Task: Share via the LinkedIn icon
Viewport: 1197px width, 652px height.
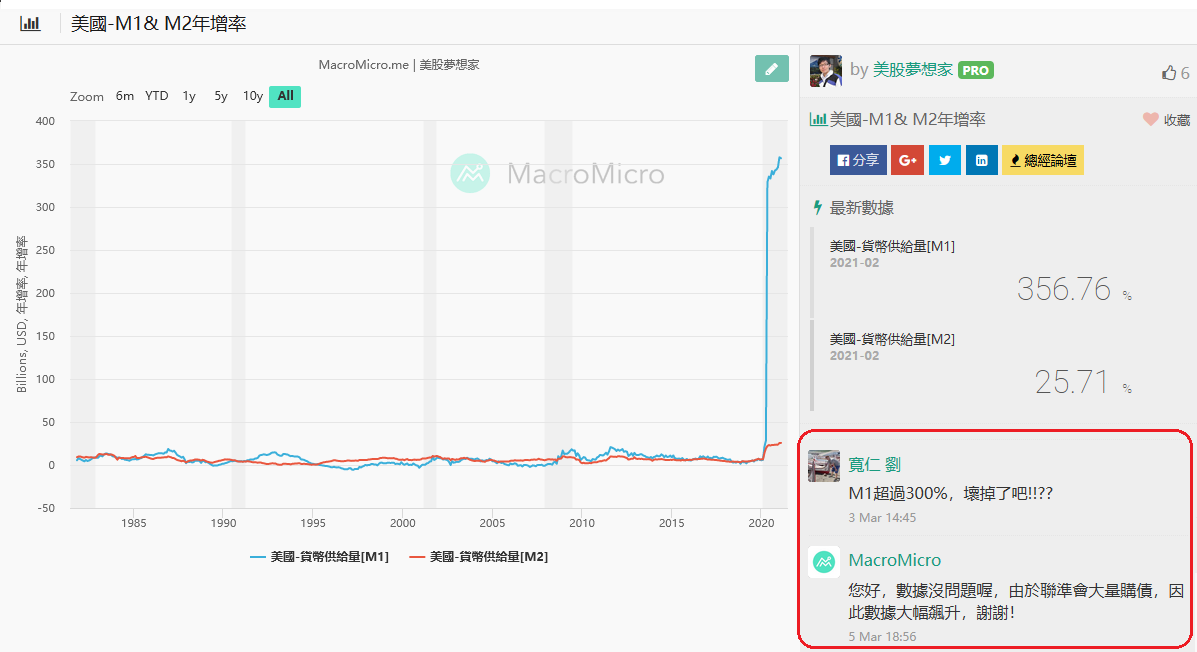Action: [x=981, y=160]
